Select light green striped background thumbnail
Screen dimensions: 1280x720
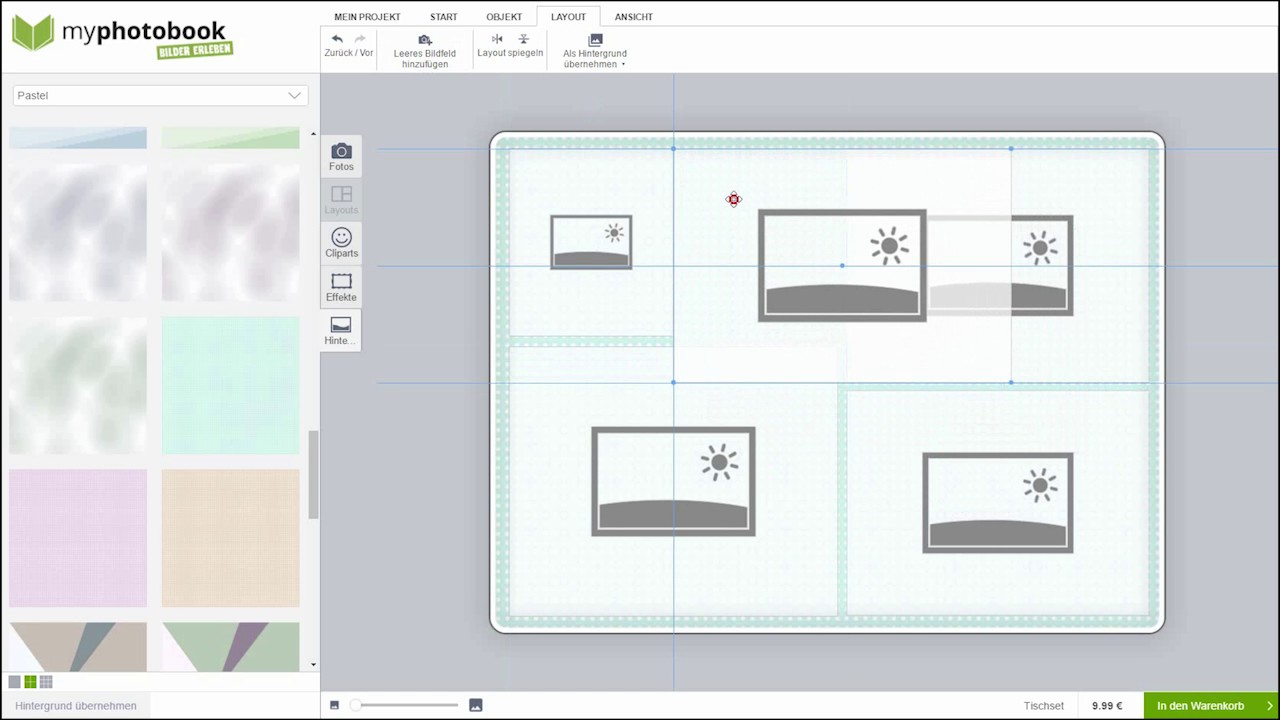[x=230, y=138]
